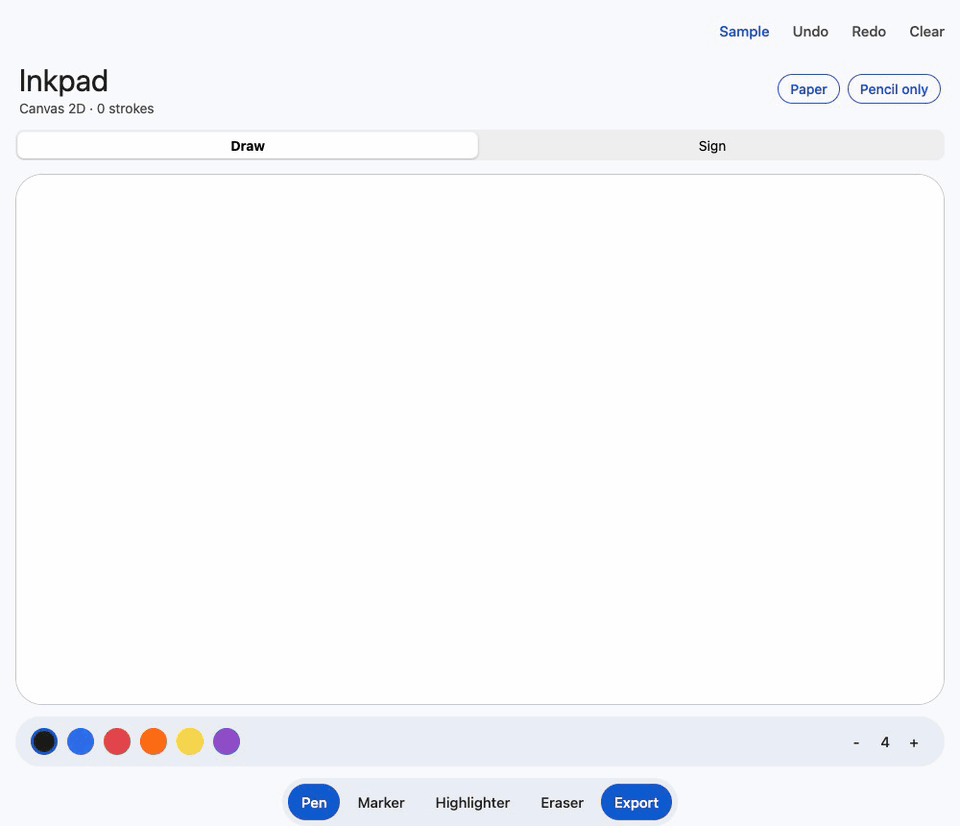Click the Inkpad title heading
The width and height of the screenshot is (960, 826).
click(x=64, y=81)
